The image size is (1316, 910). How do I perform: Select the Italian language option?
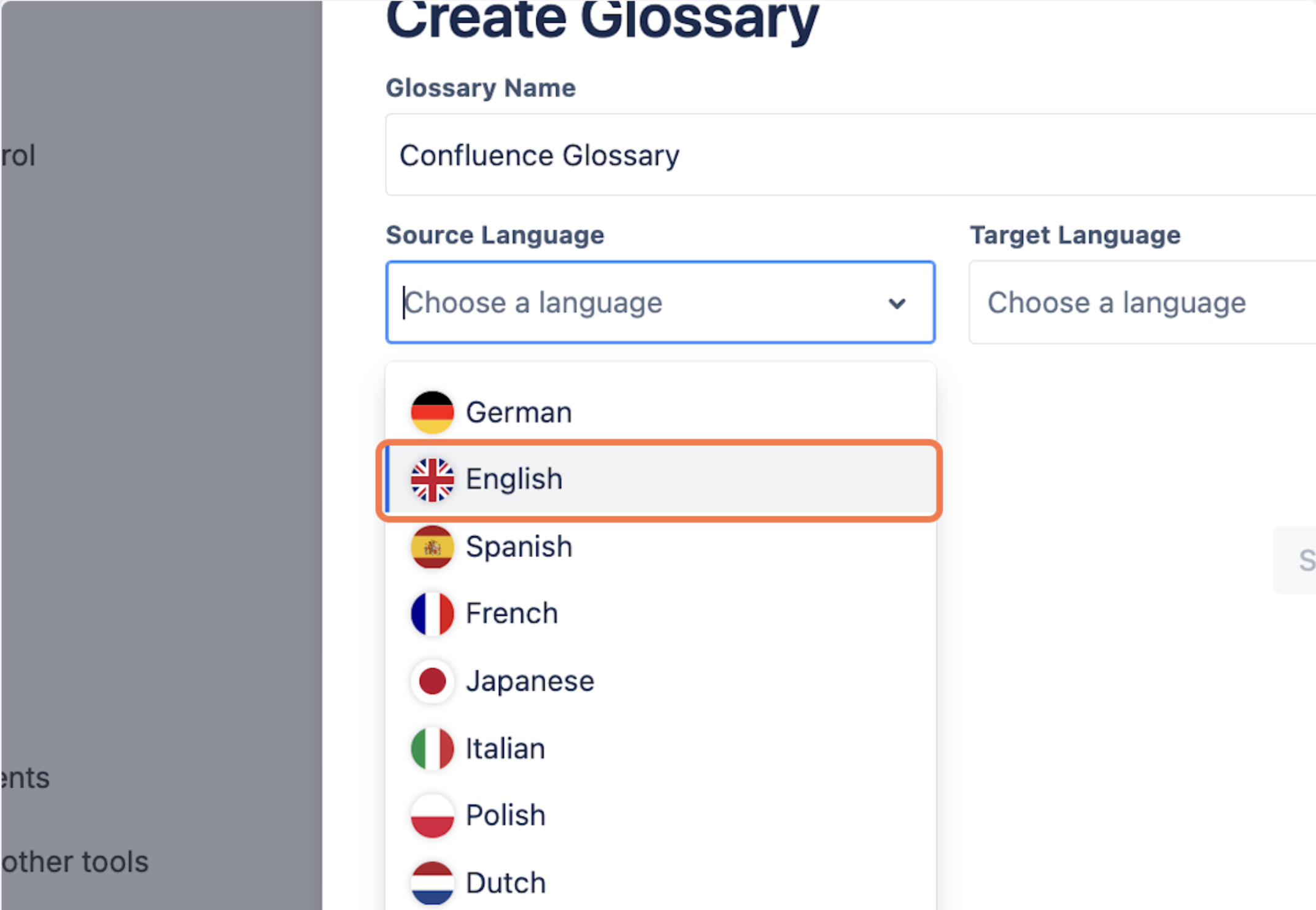(505, 749)
